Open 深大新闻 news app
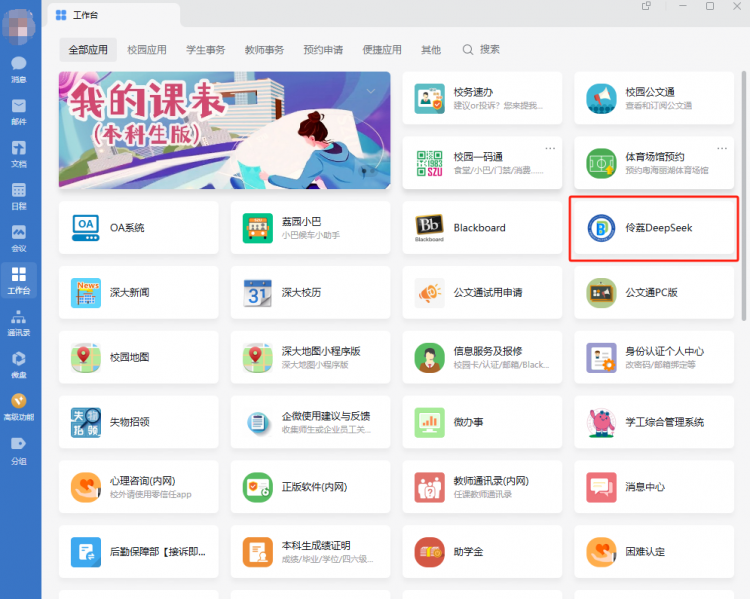 coord(139,292)
